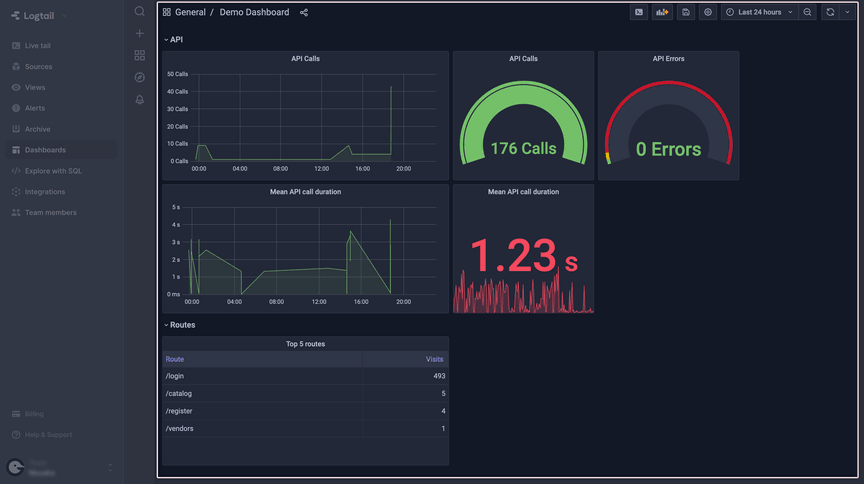Viewport: 864px width, 484px height.
Task: Open Live tail in sidebar
Action: (x=37, y=46)
